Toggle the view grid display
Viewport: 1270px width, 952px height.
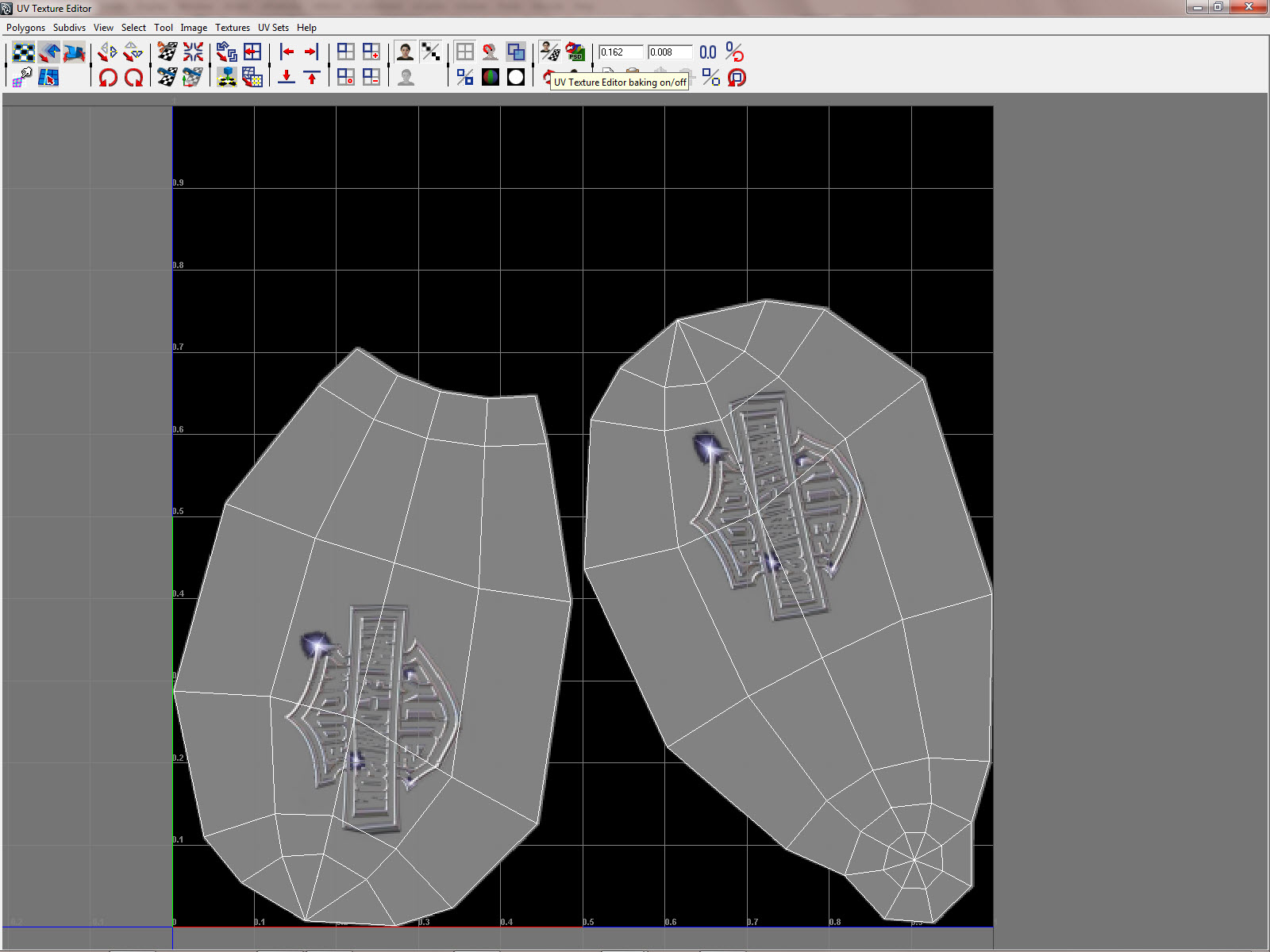click(x=465, y=52)
